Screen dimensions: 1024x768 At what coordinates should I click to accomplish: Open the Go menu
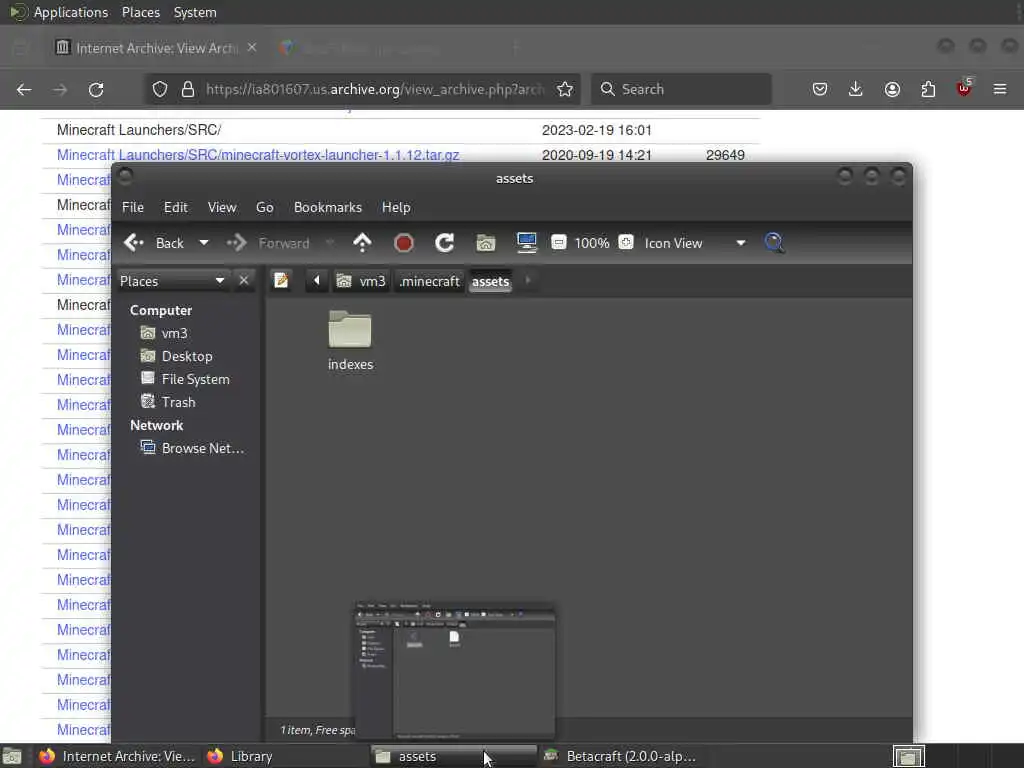pos(264,207)
